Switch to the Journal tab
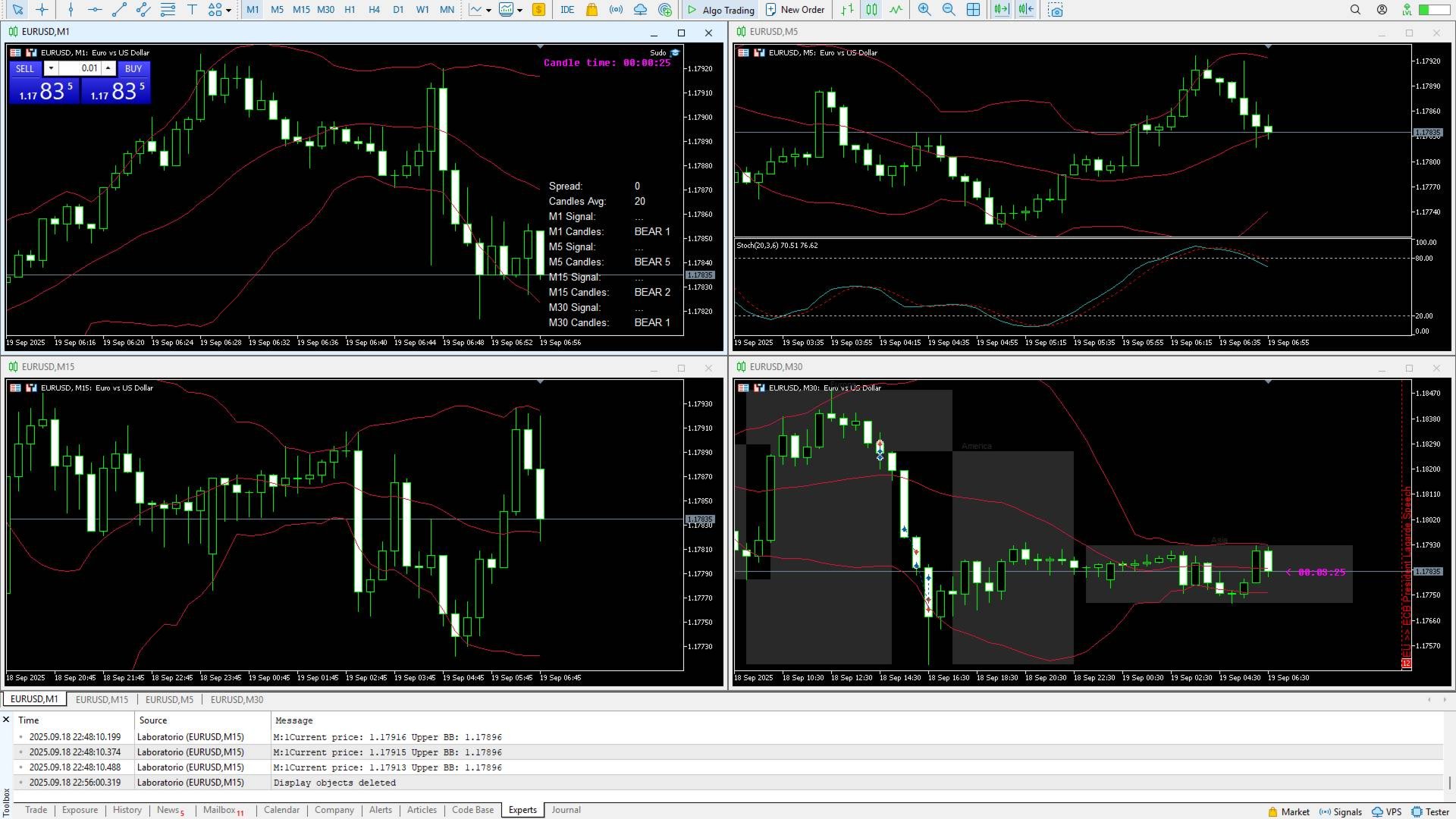This screenshot has width=1456, height=819. coord(566,810)
